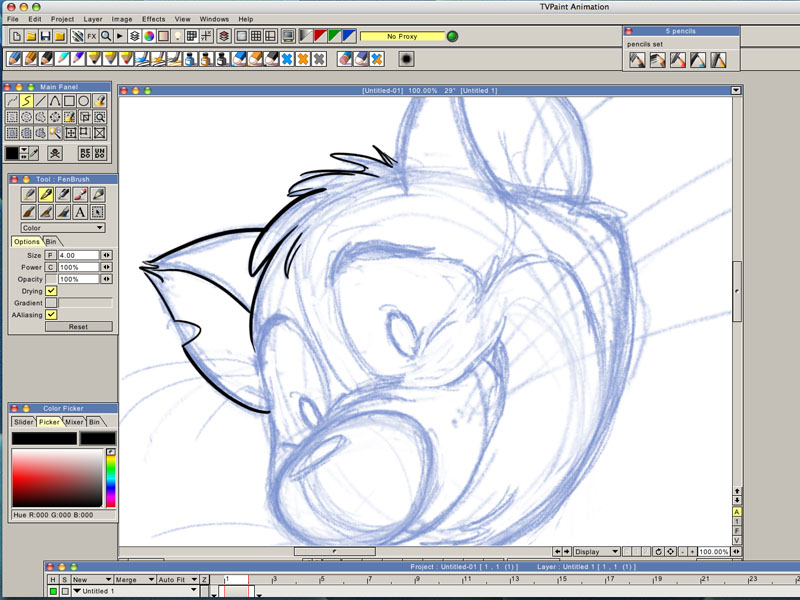Click the light bulb light-table icon
The width and height of the screenshot is (800, 600).
coord(177,36)
